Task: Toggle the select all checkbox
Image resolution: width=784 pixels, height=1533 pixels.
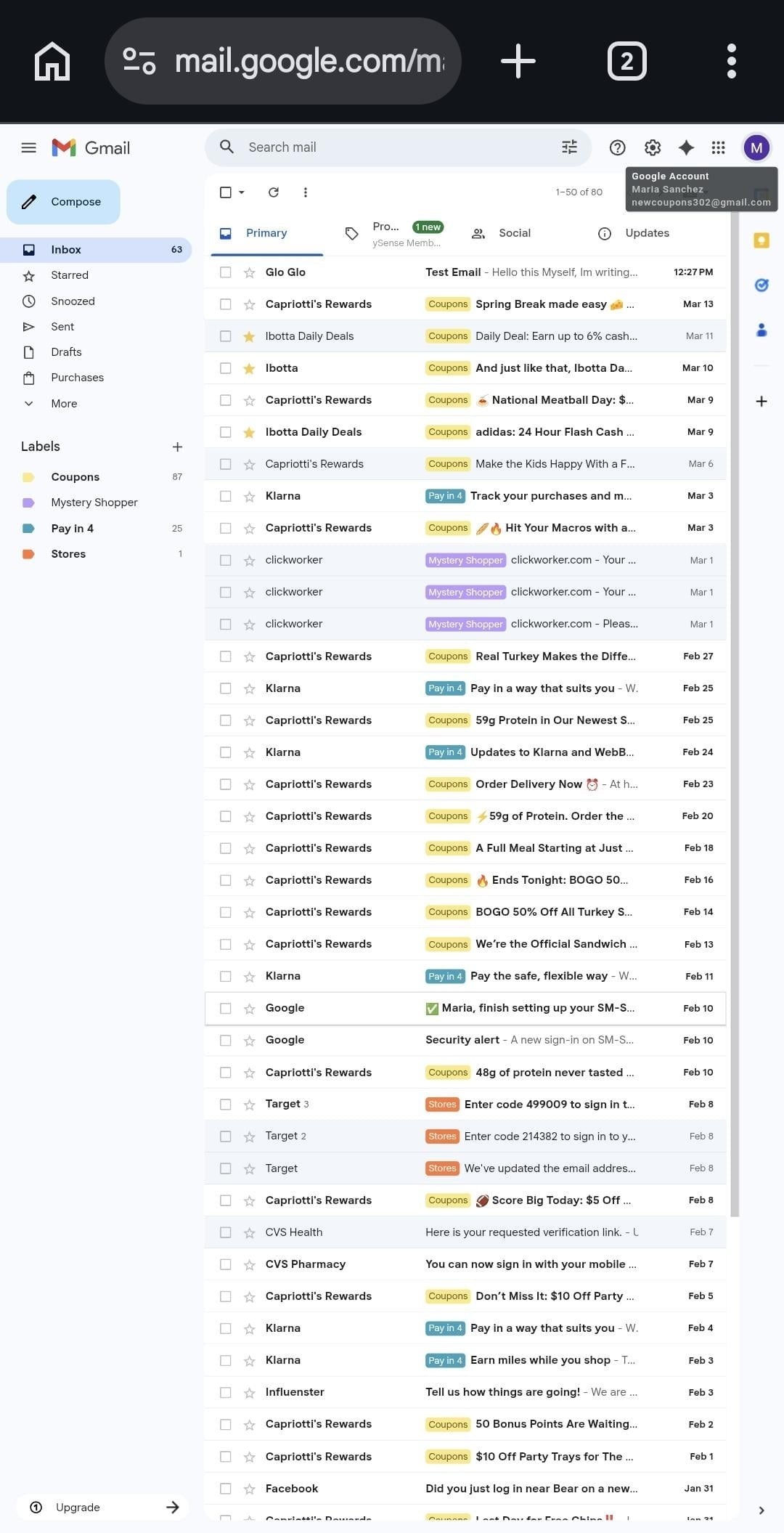Action: pyautogui.click(x=226, y=192)
